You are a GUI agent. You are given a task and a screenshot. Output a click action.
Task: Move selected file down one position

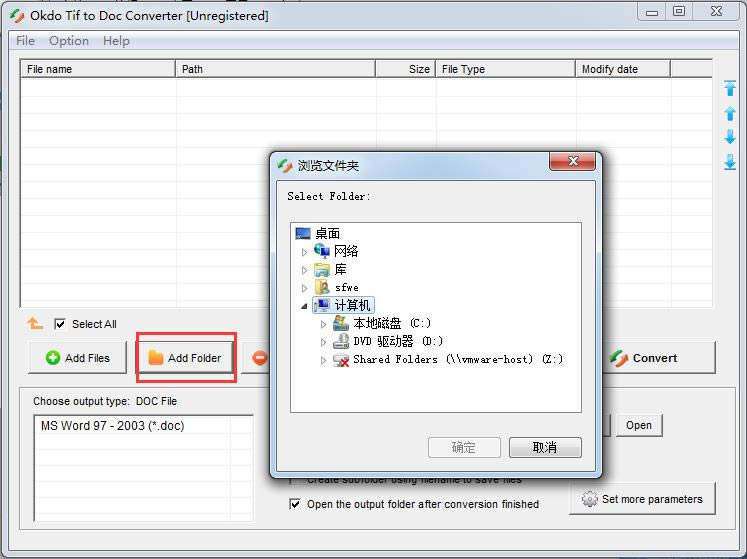[730, 137]
